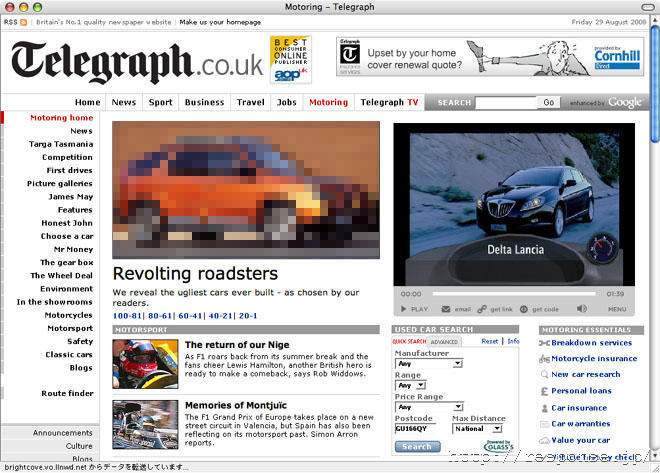Open the Range dropdown
Screen dimensions: 660x473
point(411,385)
